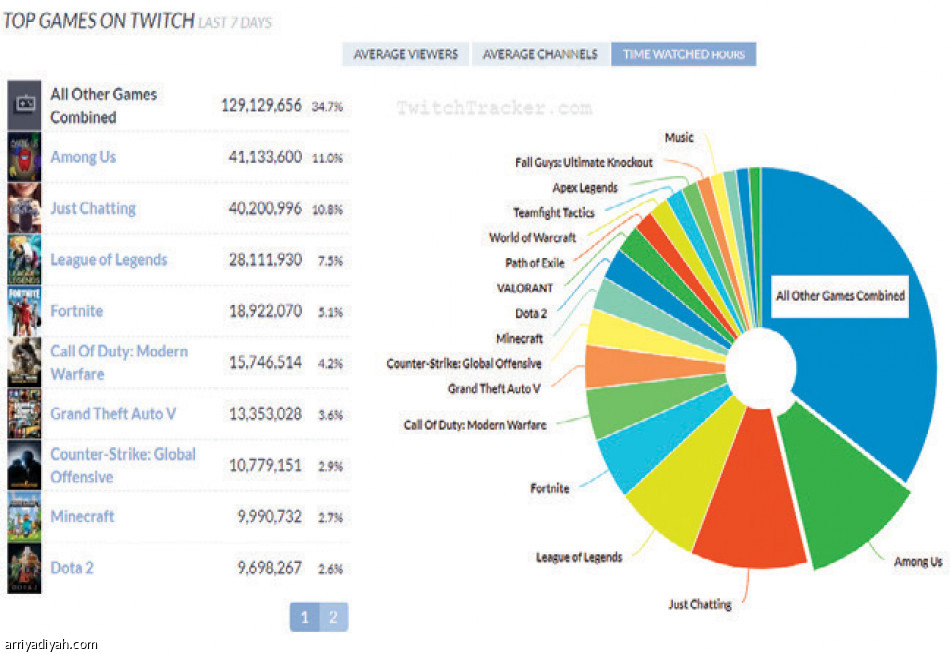Select page 1 in the pagination
950x654 pixels.
click(305, 617)
